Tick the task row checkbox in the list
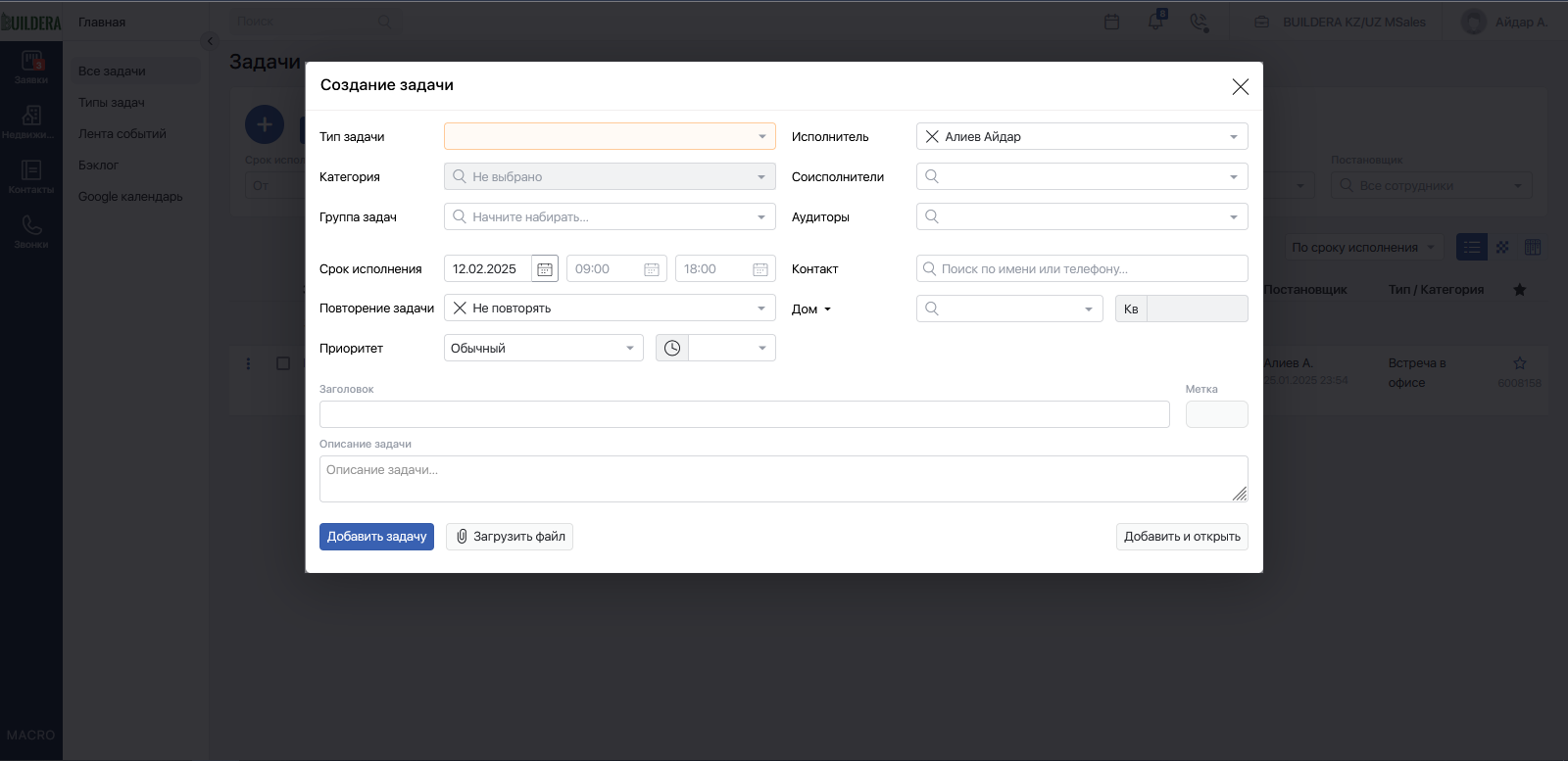The width and height of the screenshot is (1568, 761). tap(283, 363)
